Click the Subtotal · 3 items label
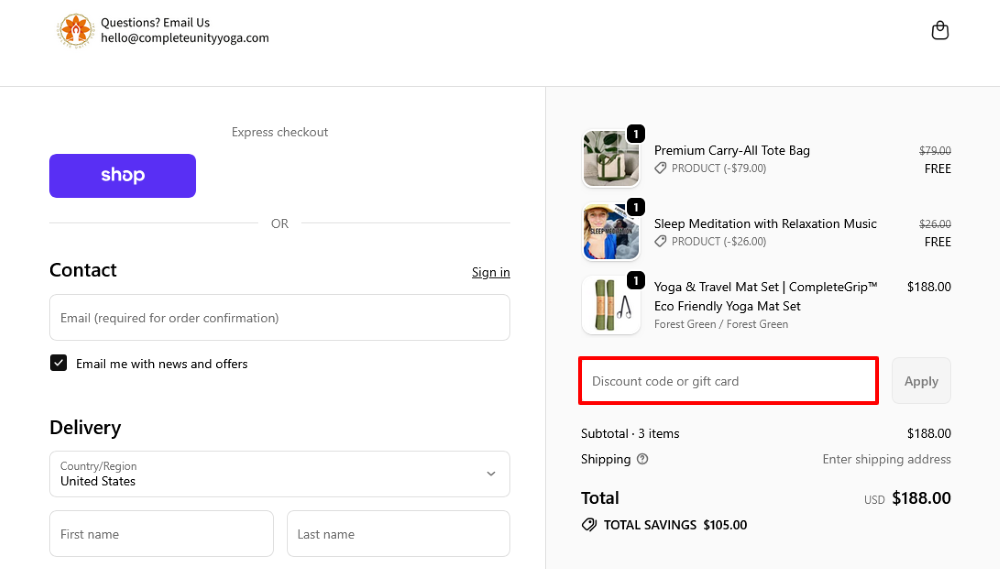 pos(630,434)
